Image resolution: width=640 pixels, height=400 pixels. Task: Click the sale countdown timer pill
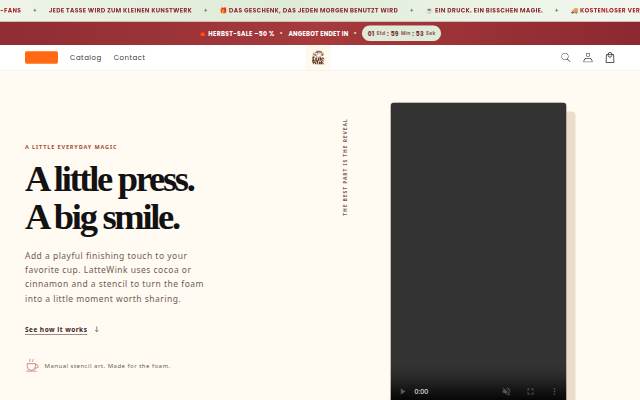(x=401, y=33)
